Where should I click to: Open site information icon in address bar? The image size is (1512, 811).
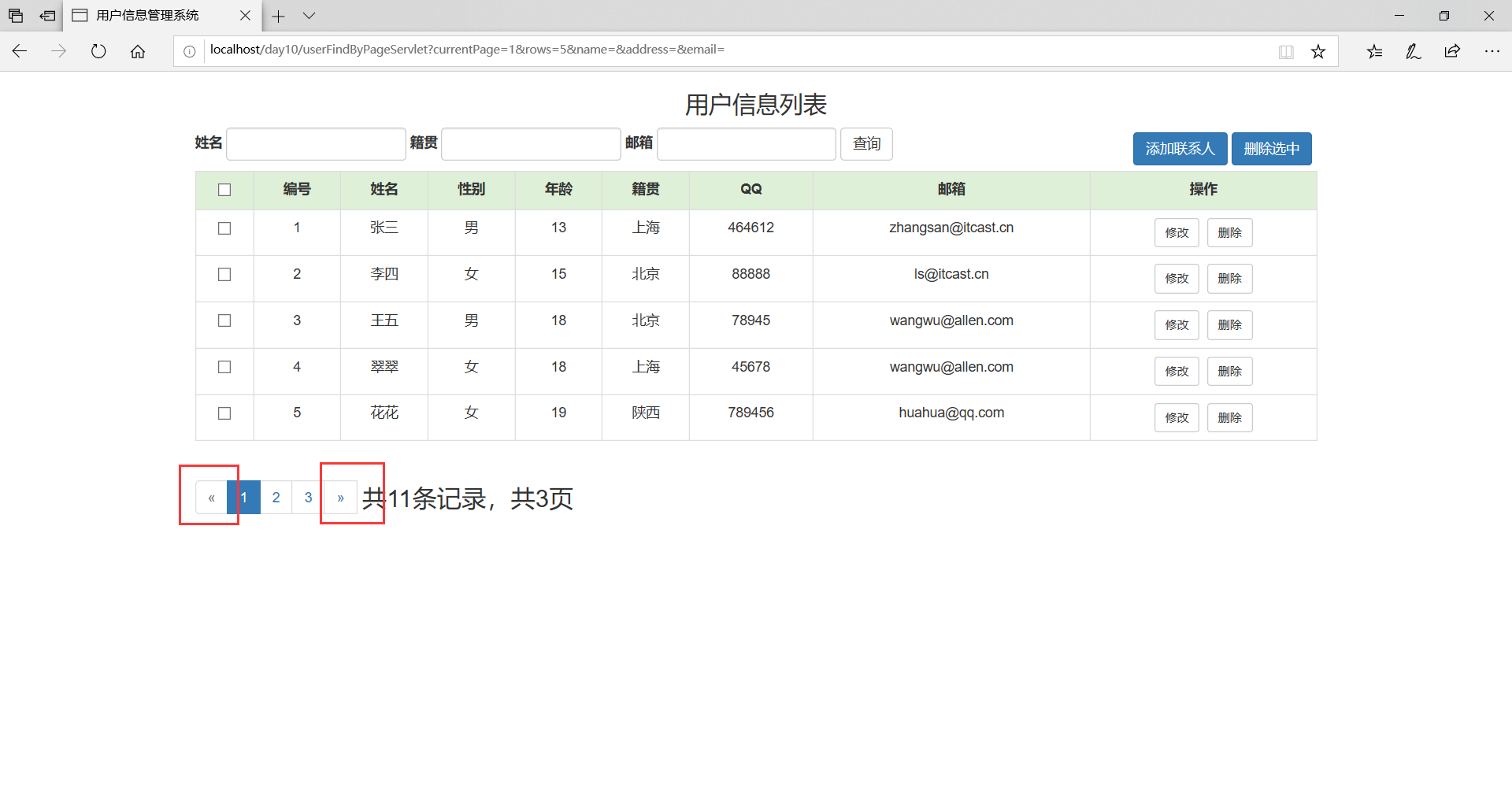[x=190, y=51]
